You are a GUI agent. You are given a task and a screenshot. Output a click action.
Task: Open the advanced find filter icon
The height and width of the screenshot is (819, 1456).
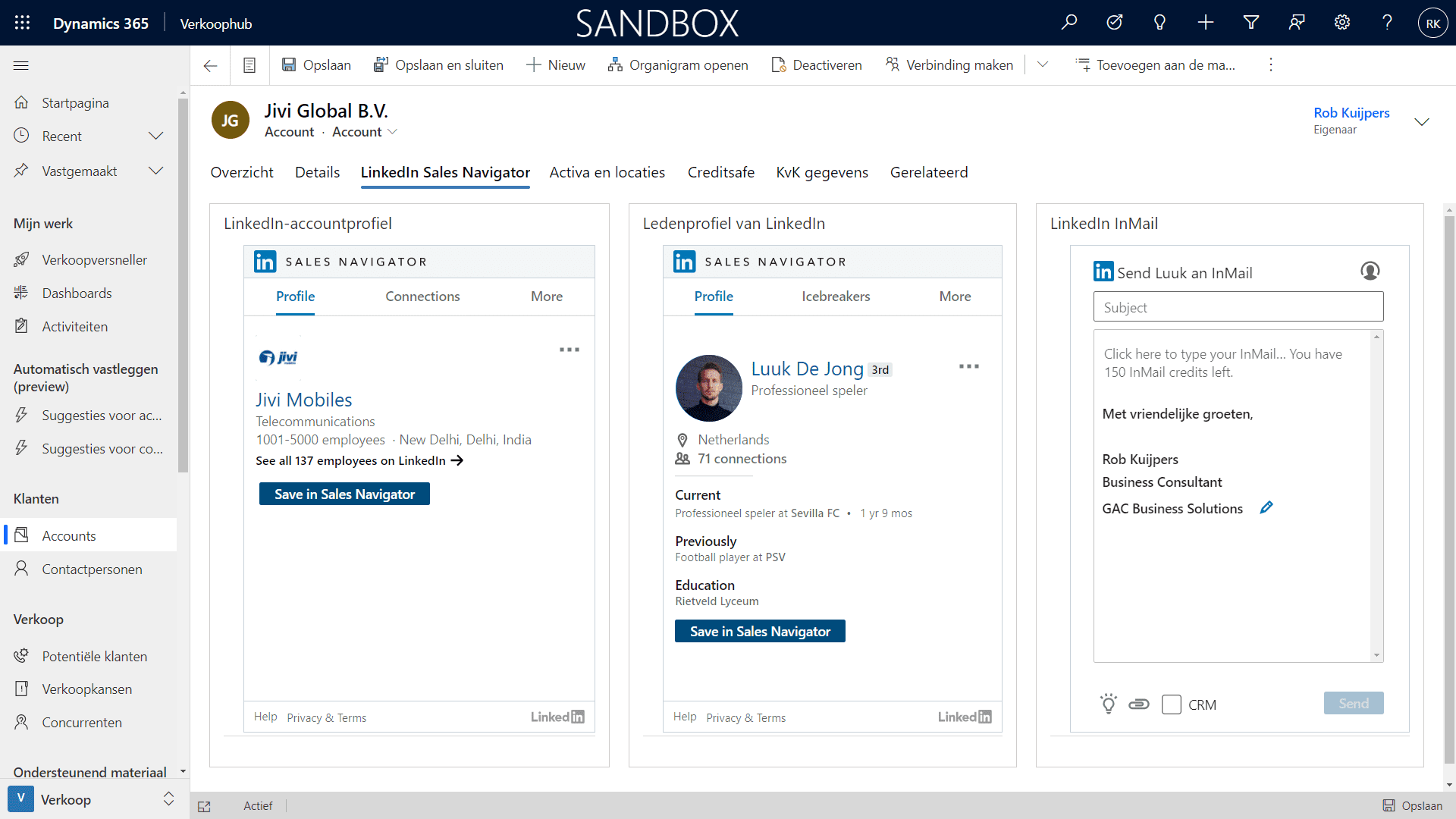1251,23
